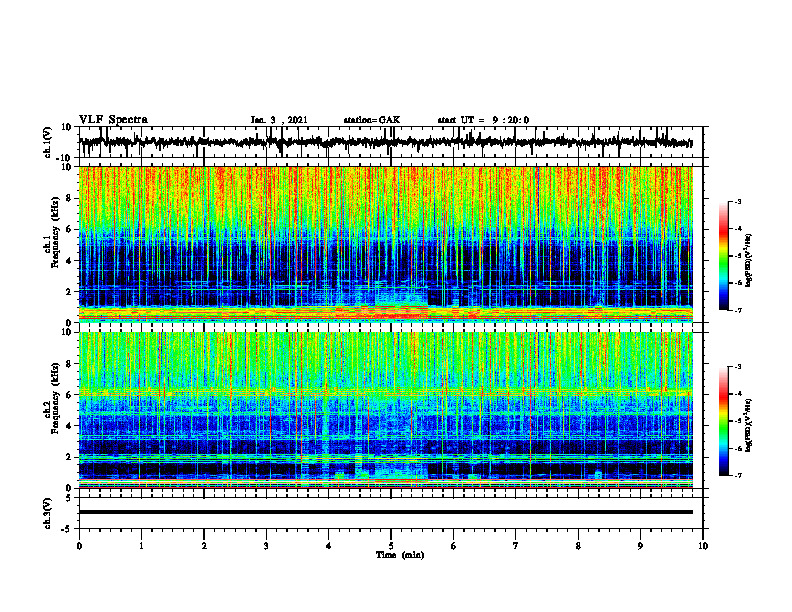Click the '-5' tick on ch.2 color bar
This screenshot has height=612, width=792.
[737, 421]
